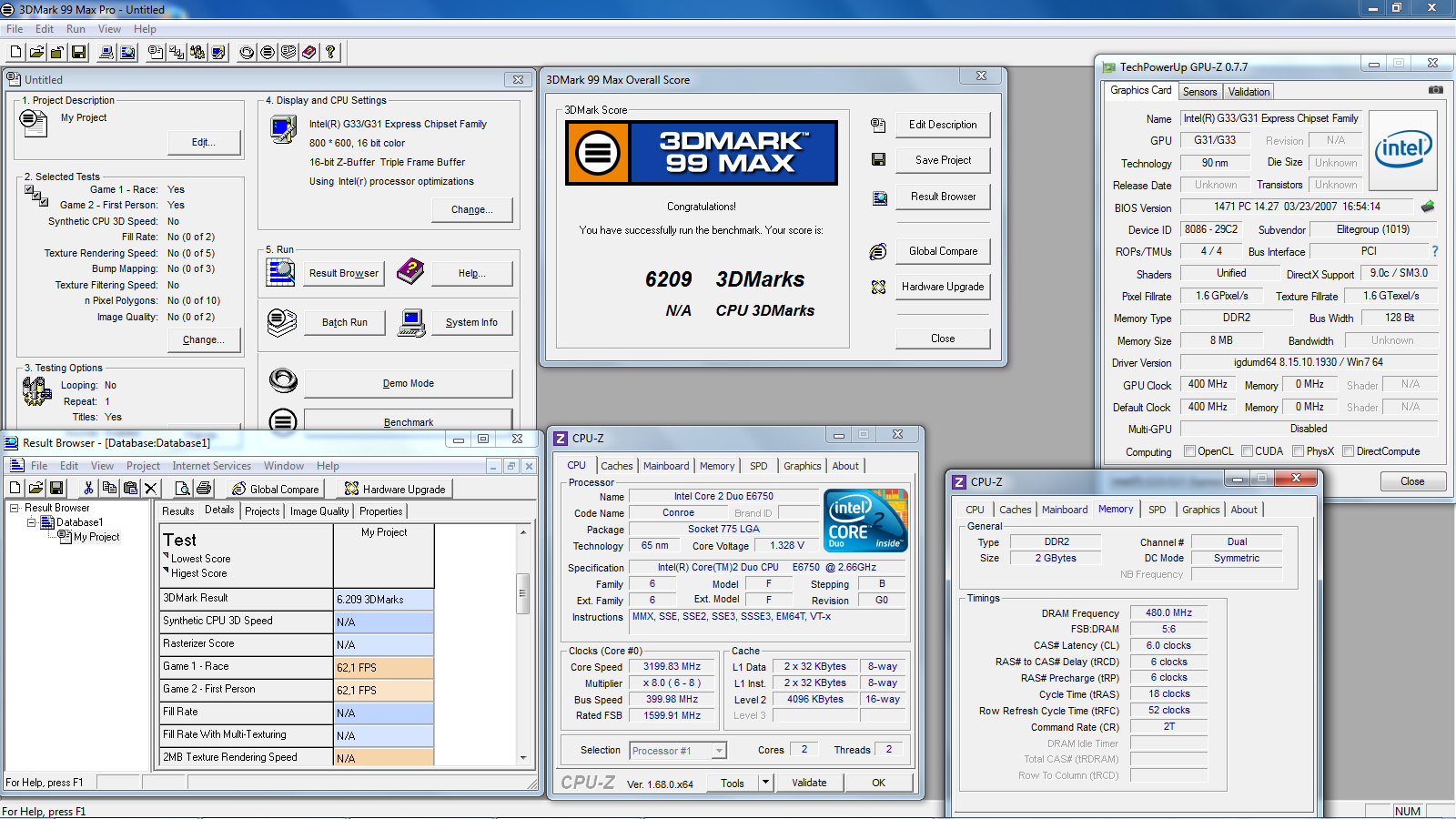The image size is (1456, 819).
Task: Toggle CUDA checkbox in GPU-Z
Action: click(1247, 451)
